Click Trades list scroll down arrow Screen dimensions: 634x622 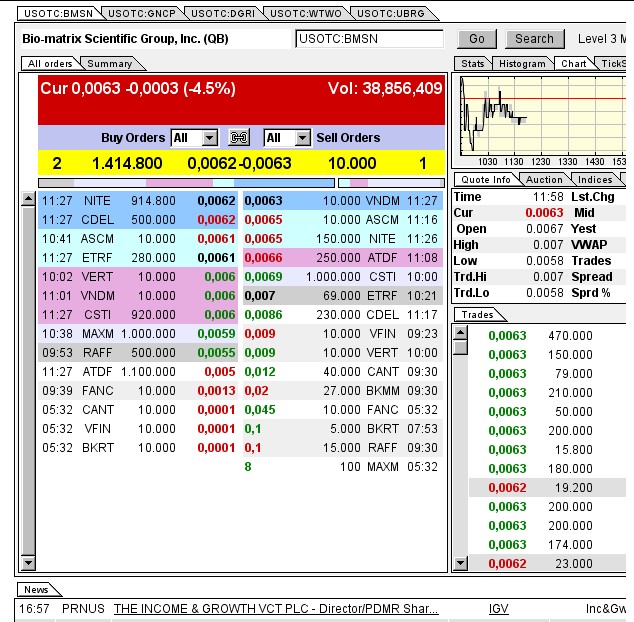[461, 563]
